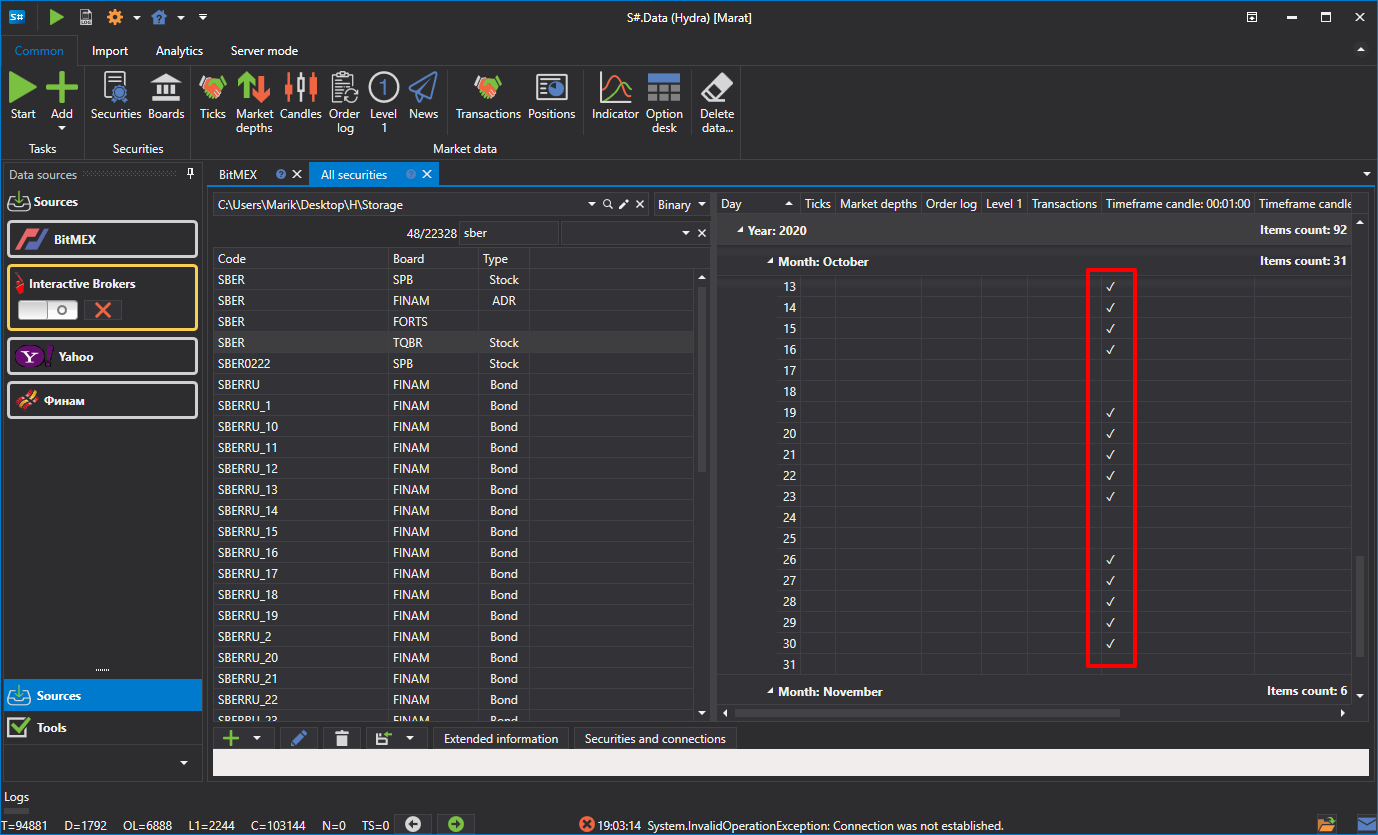Switch to the Analytics ribbon tab
Viewport: 1378px width, 835px height.
click(179, 51)
